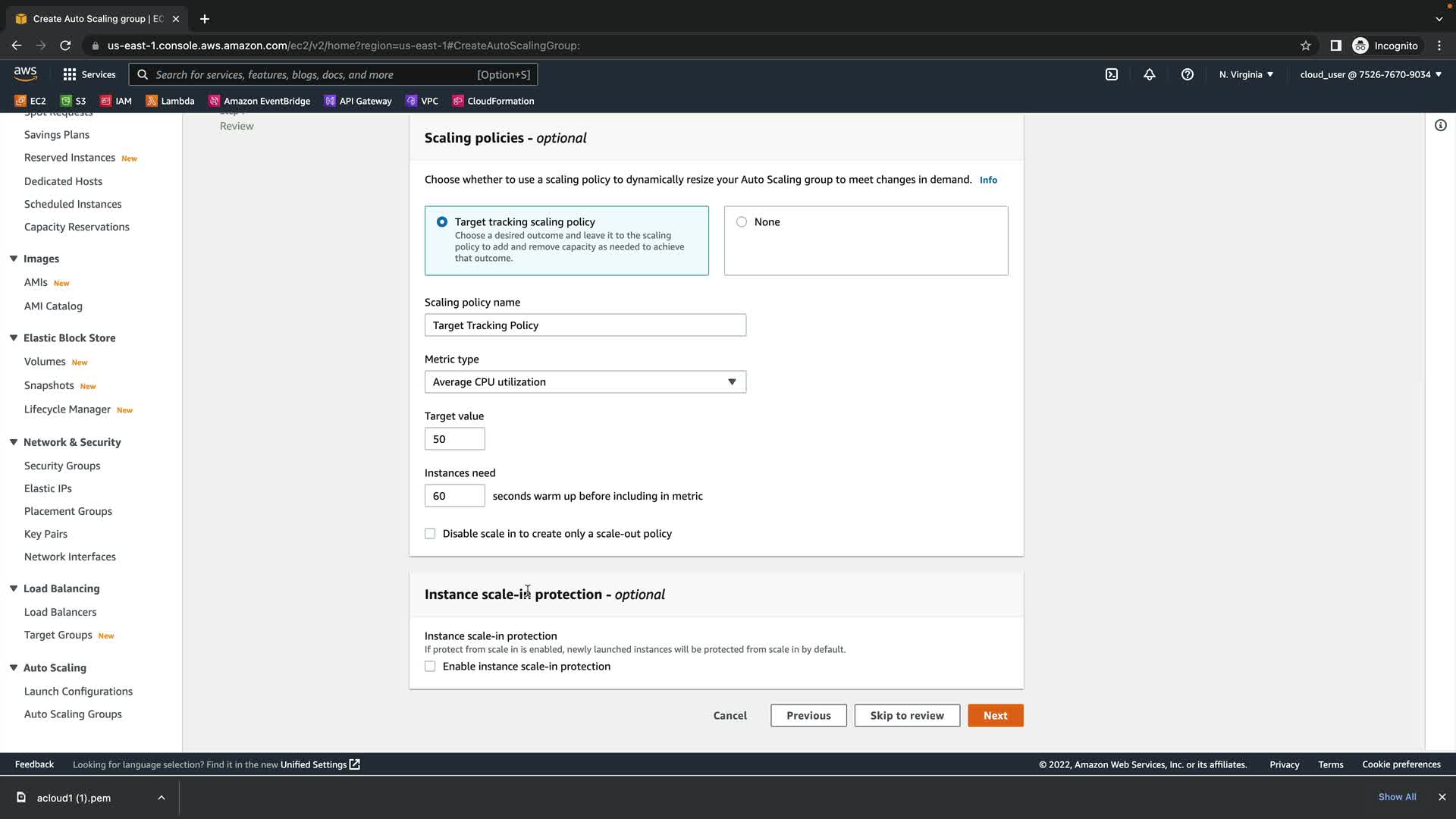Click the orange Next button
Viewport: 1456px width, 819px height.
(x=995, y=716)
